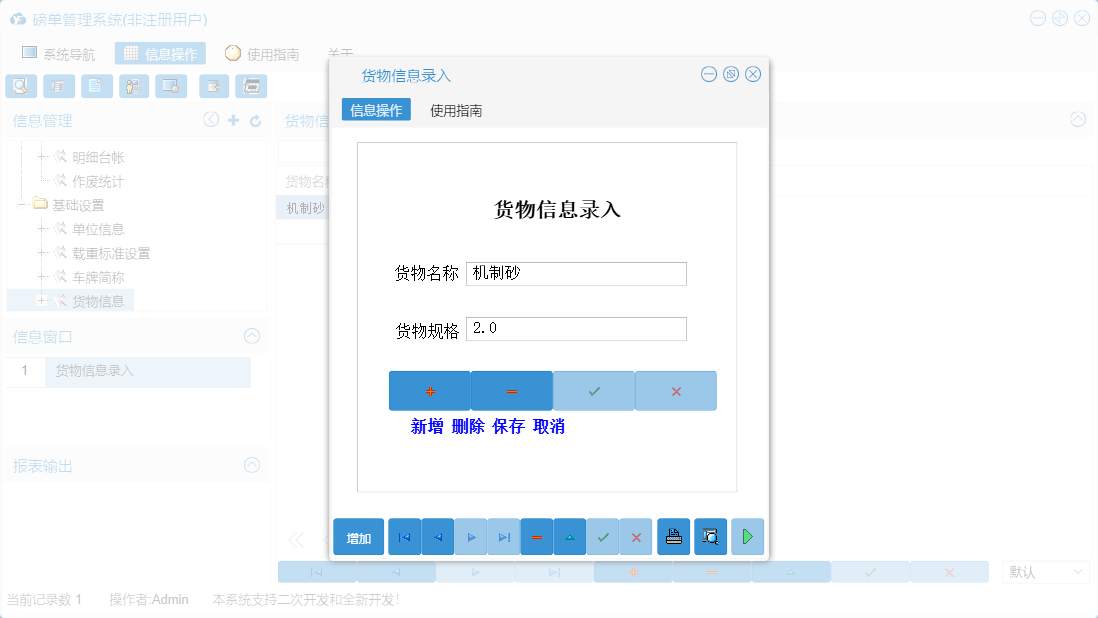Click the 保存 save link in the form
Screen dimensions: 1098x618
pos(510,426)
